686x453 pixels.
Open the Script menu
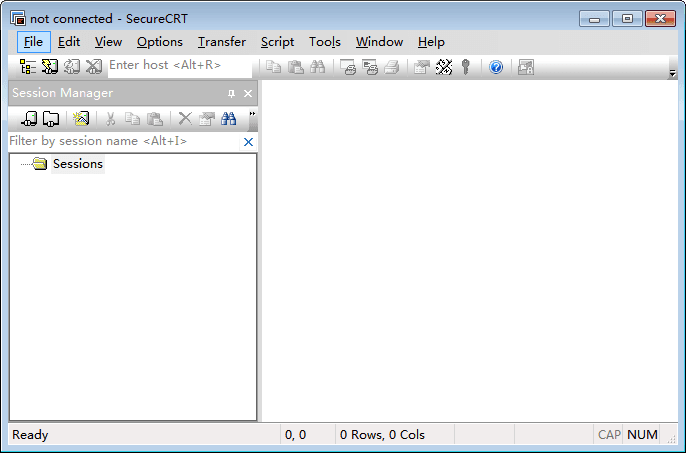277,42
